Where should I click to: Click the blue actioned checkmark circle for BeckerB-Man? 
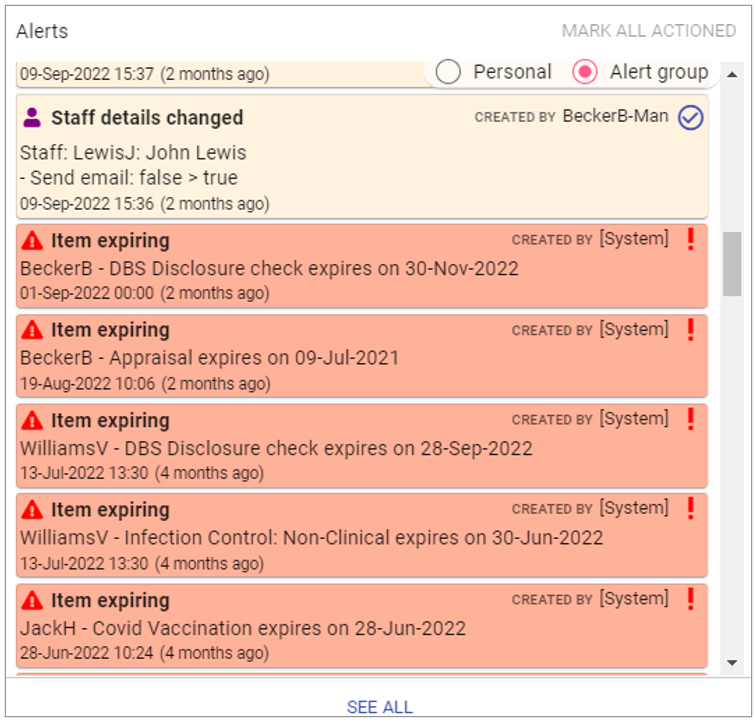point(691,118)
